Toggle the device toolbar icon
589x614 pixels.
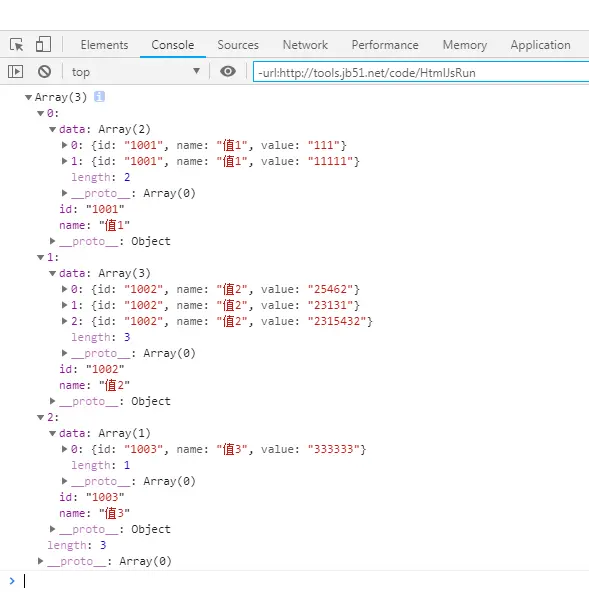tap(43, 44)
